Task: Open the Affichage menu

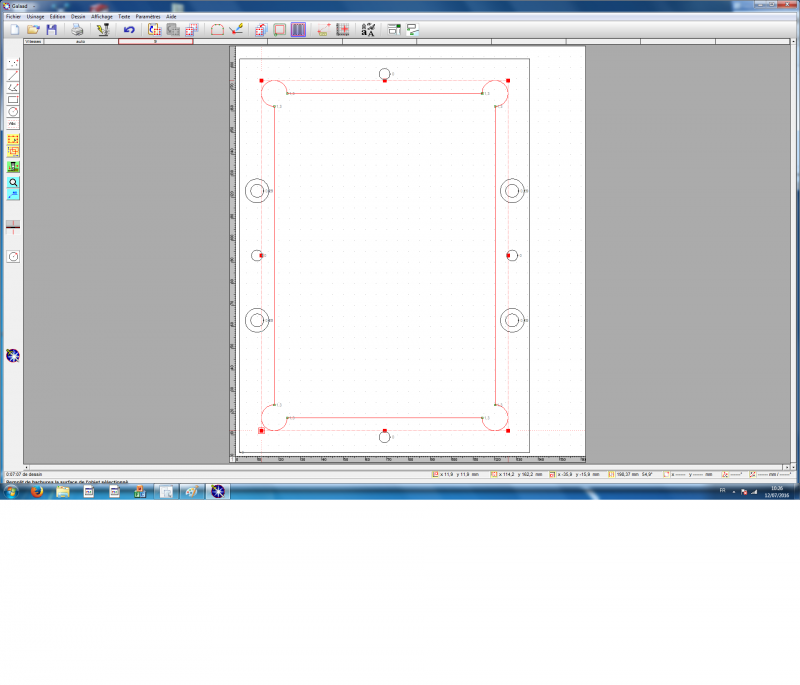Action: coord(101,17)
